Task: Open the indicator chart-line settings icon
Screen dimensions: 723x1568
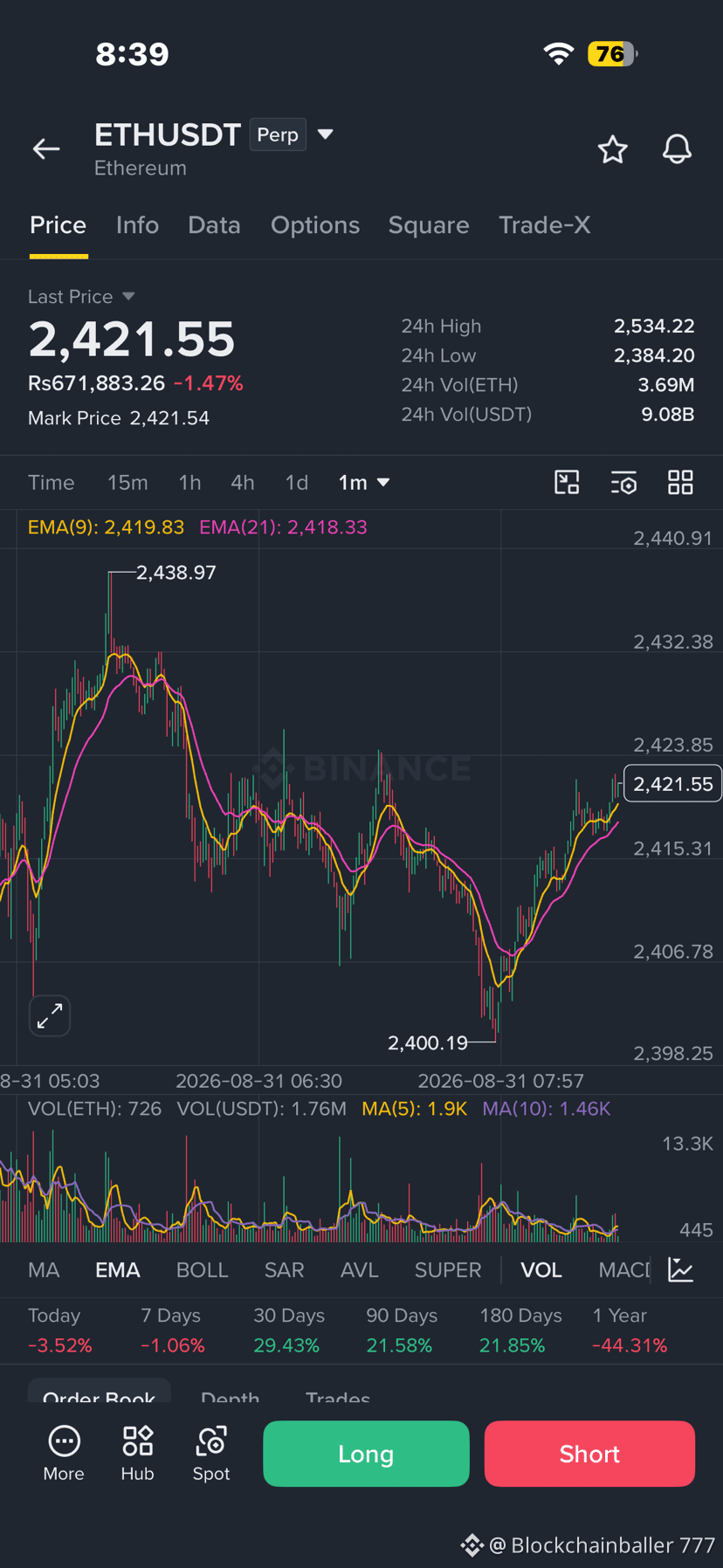Action: 681,1269
